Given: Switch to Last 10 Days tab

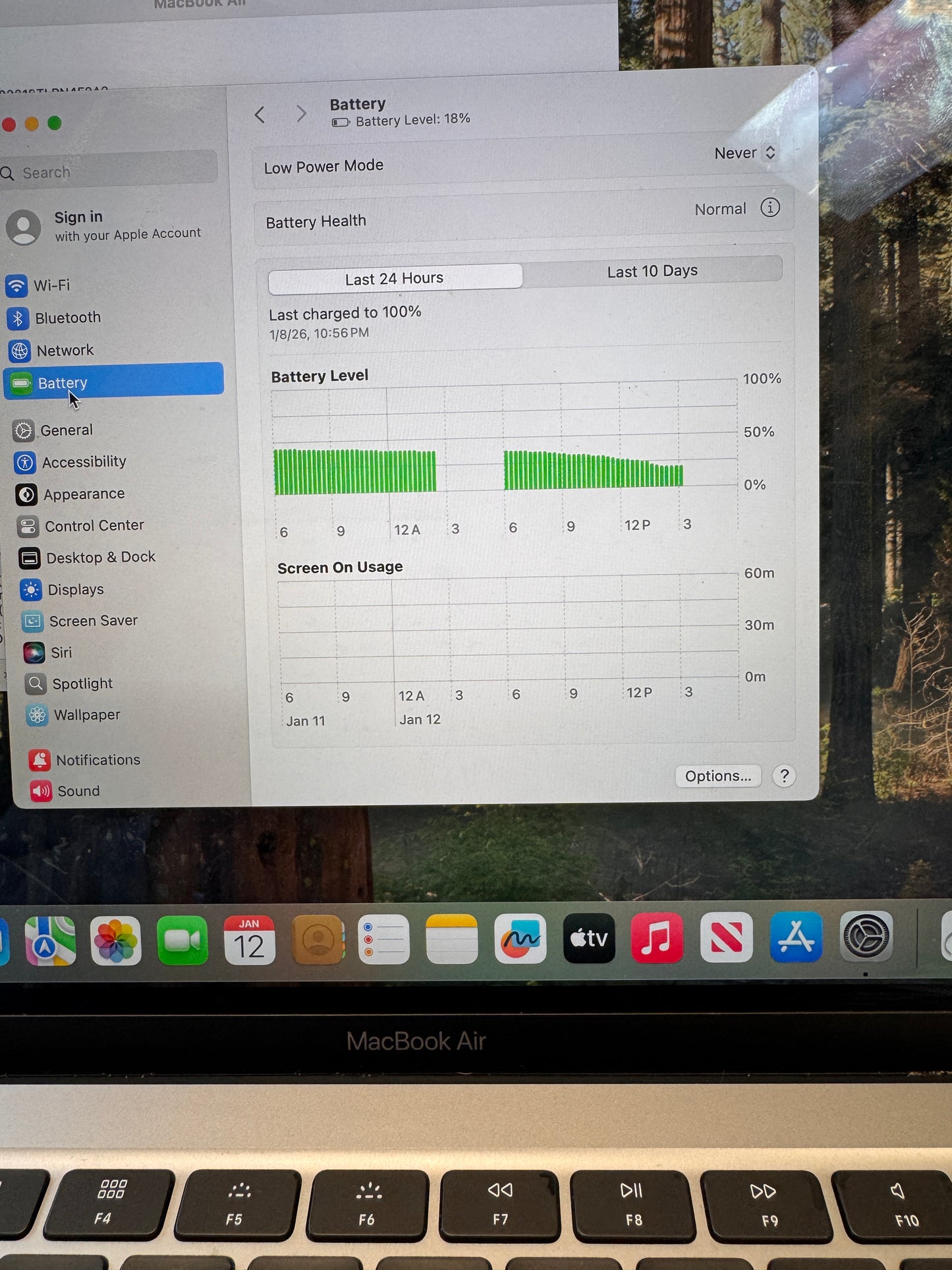Looking at the screenshot, I should click(653, 271).
